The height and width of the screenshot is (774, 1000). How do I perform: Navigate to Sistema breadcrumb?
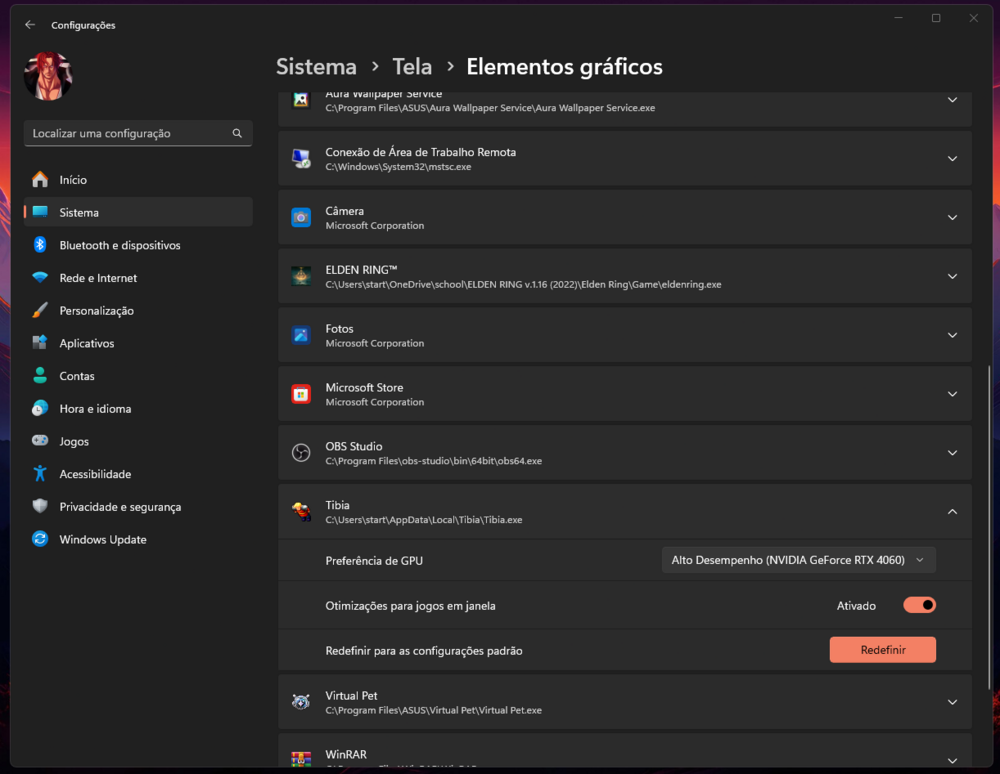coord(316,66)
